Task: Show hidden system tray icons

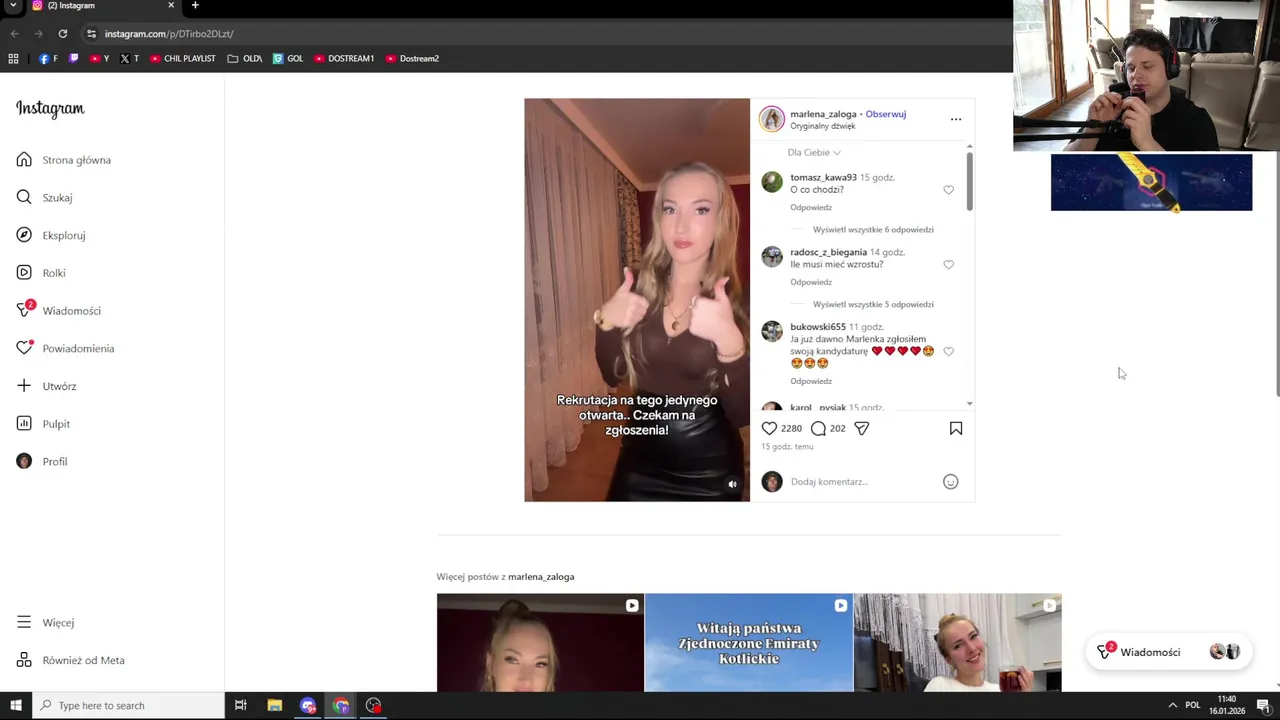Action: 1172,706
